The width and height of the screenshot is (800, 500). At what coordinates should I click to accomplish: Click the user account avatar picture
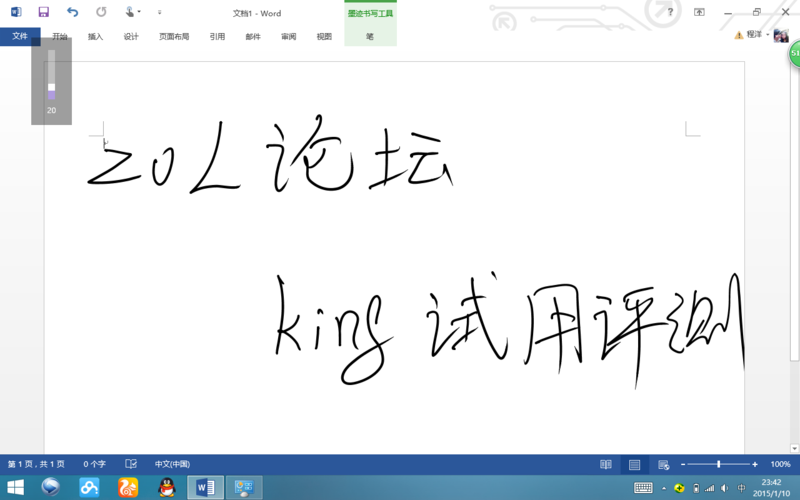781,36
